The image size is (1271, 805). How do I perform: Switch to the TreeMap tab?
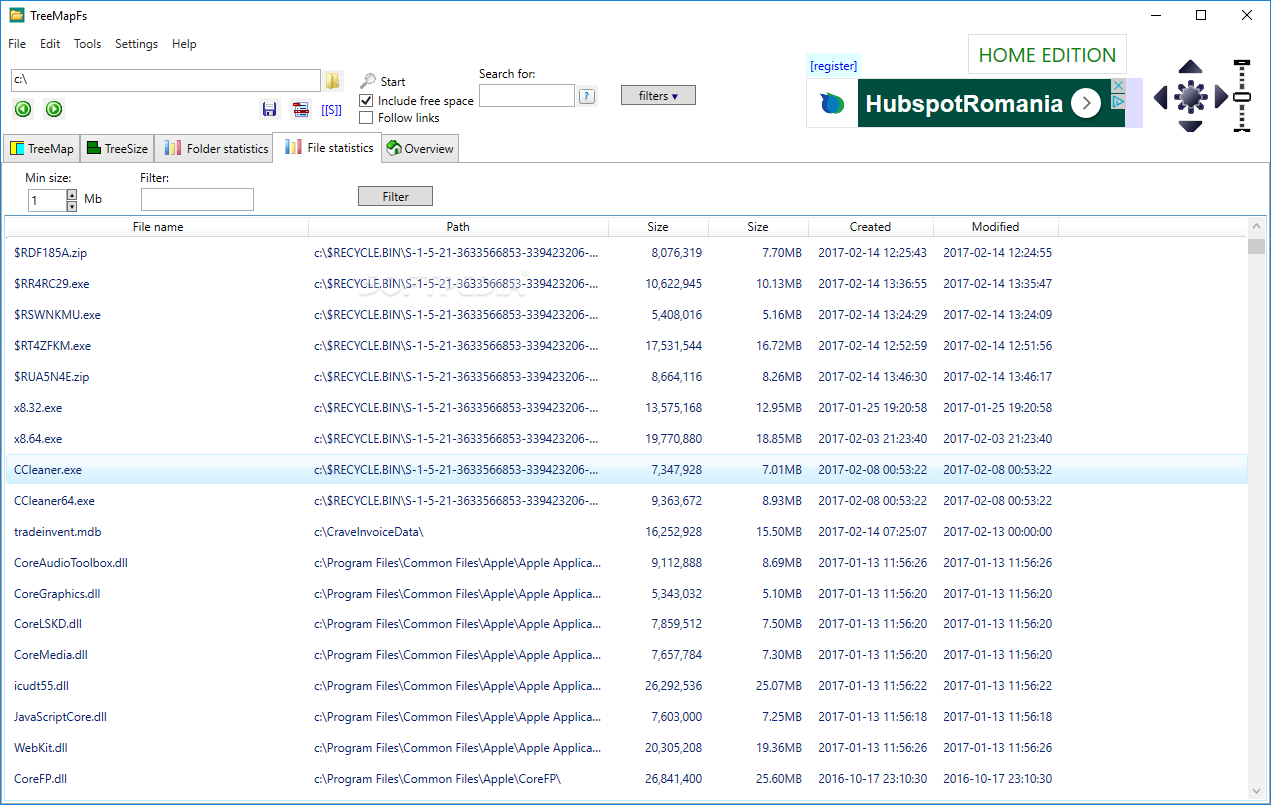pos(41,148)
